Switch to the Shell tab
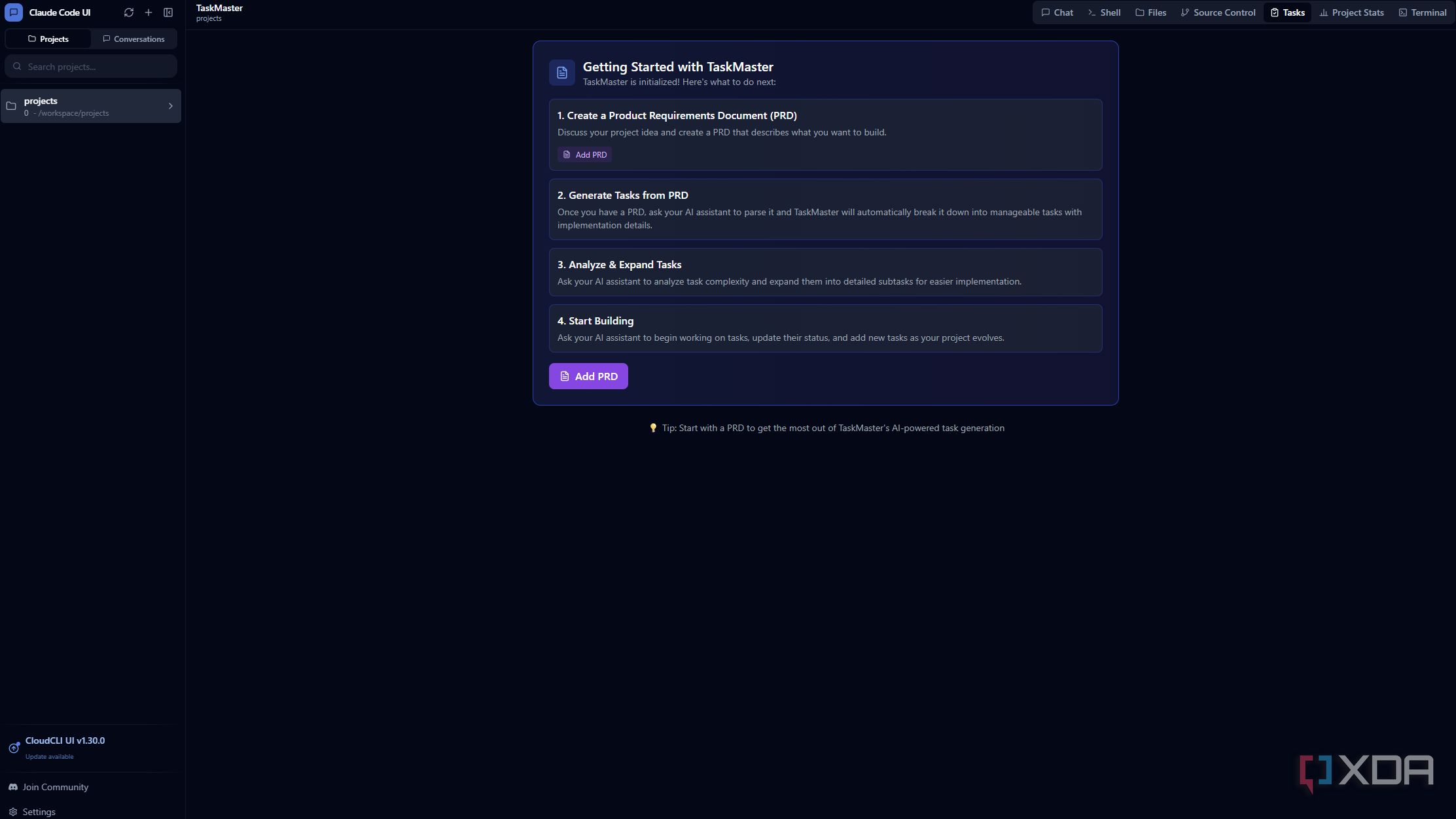Viewport: 1456px width, 819px height. (x=1105, y=12)
